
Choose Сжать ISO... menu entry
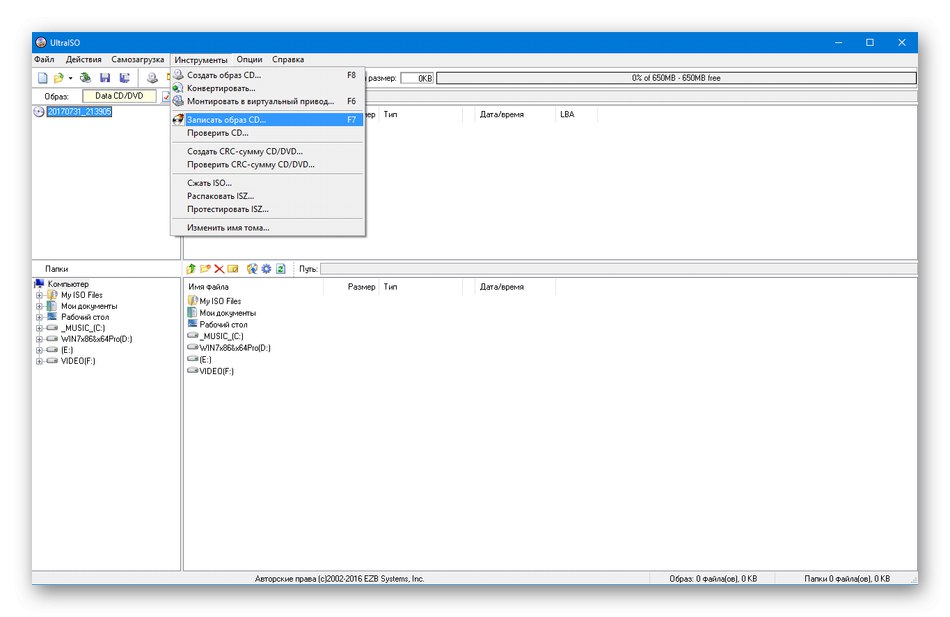267,183
